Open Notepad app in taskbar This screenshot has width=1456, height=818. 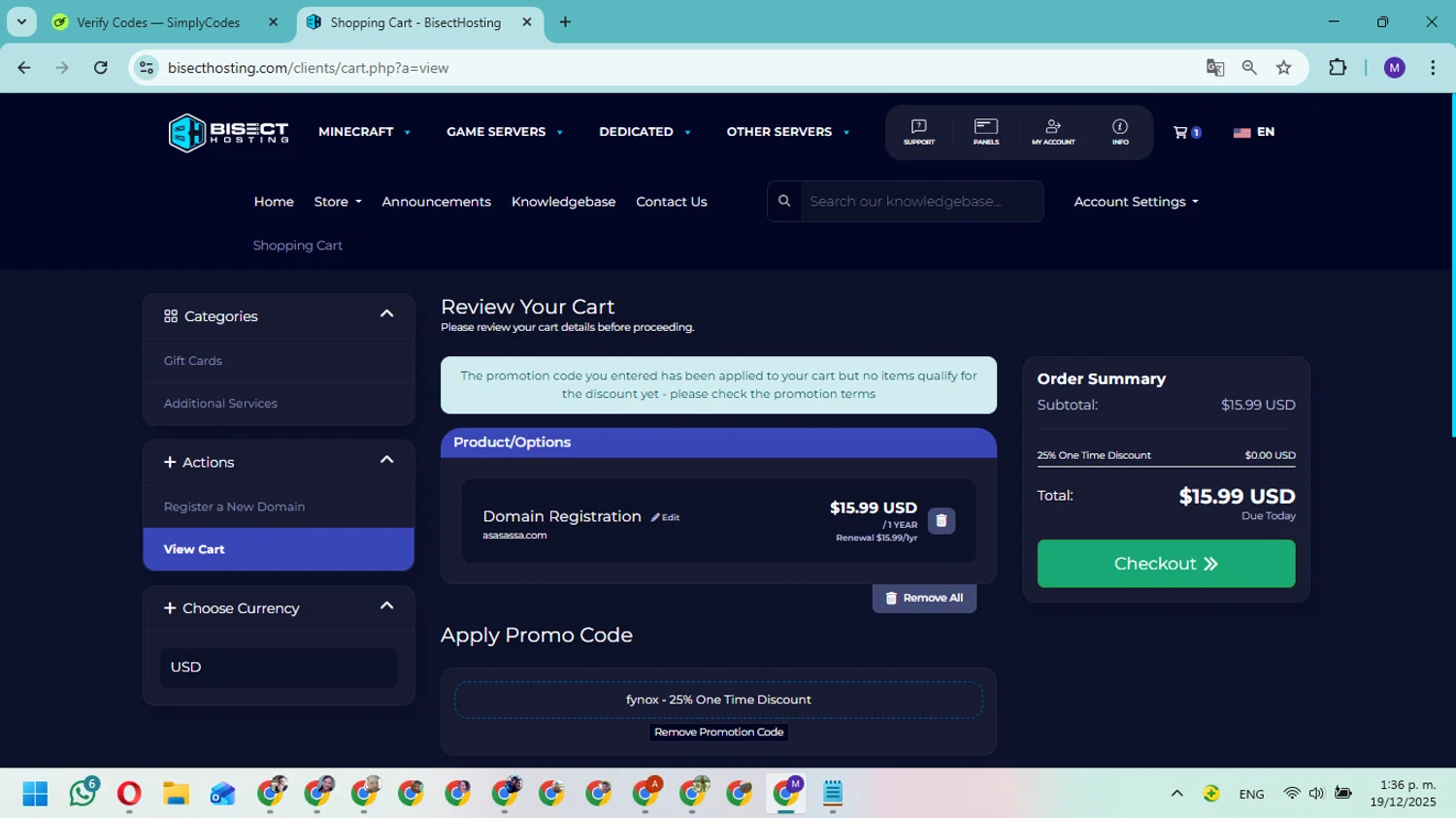(833, 794)
